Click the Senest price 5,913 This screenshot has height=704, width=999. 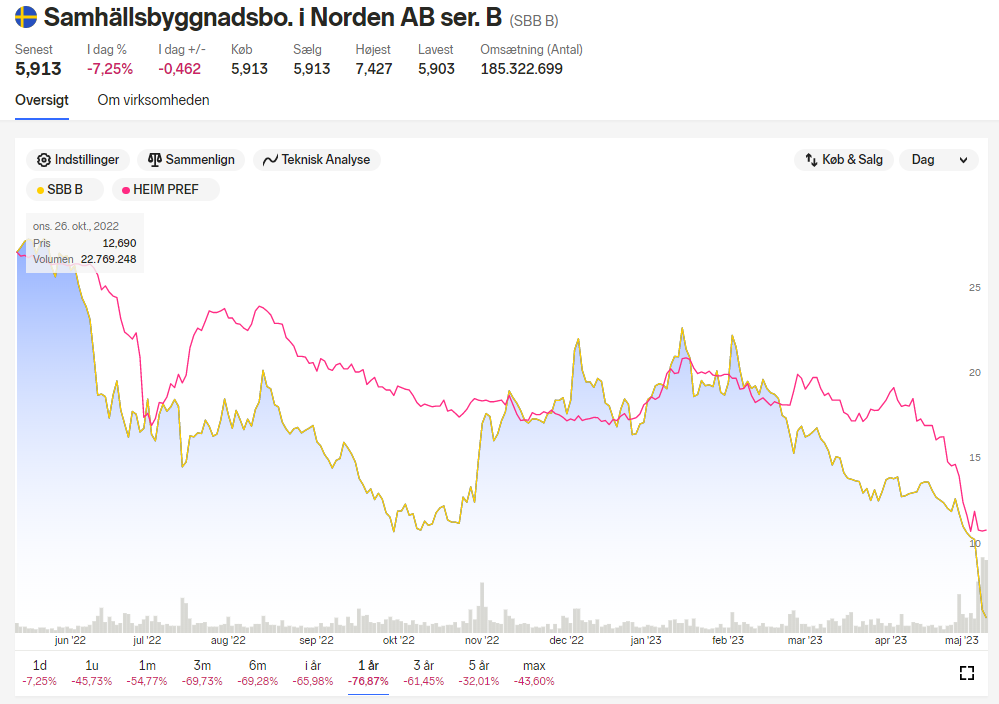[38, 69]
